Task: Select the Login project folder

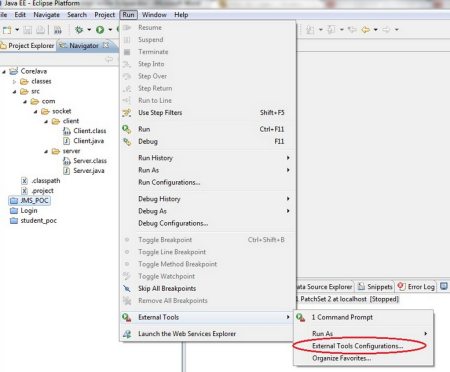Action: [24, 211]
